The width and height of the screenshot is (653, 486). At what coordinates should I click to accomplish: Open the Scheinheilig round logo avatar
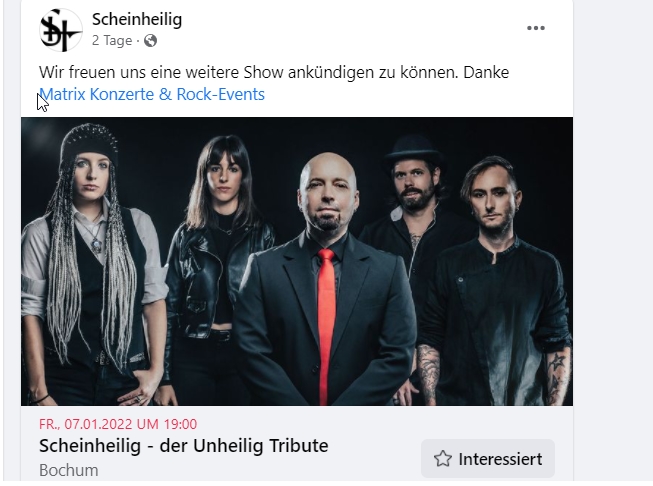coord(61,30)
